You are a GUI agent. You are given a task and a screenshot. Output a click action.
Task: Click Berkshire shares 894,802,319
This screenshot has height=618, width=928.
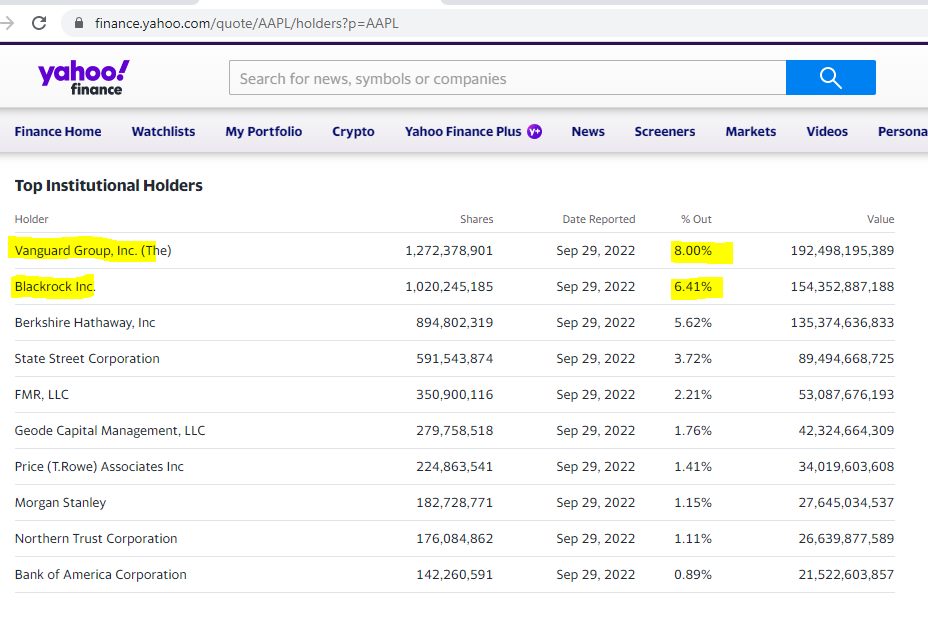click(455, 323)
